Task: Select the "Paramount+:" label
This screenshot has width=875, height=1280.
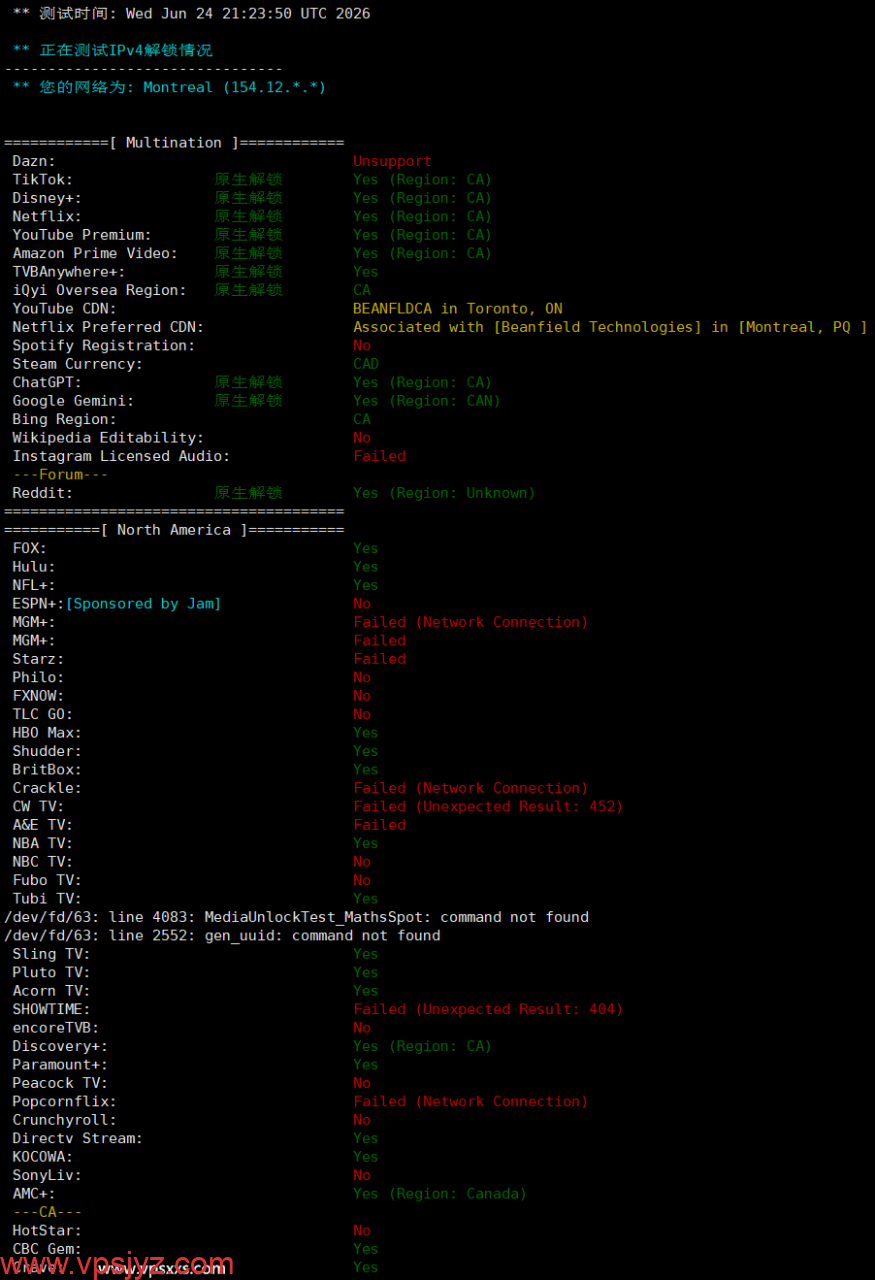Action: click(x=60, y=1066)
